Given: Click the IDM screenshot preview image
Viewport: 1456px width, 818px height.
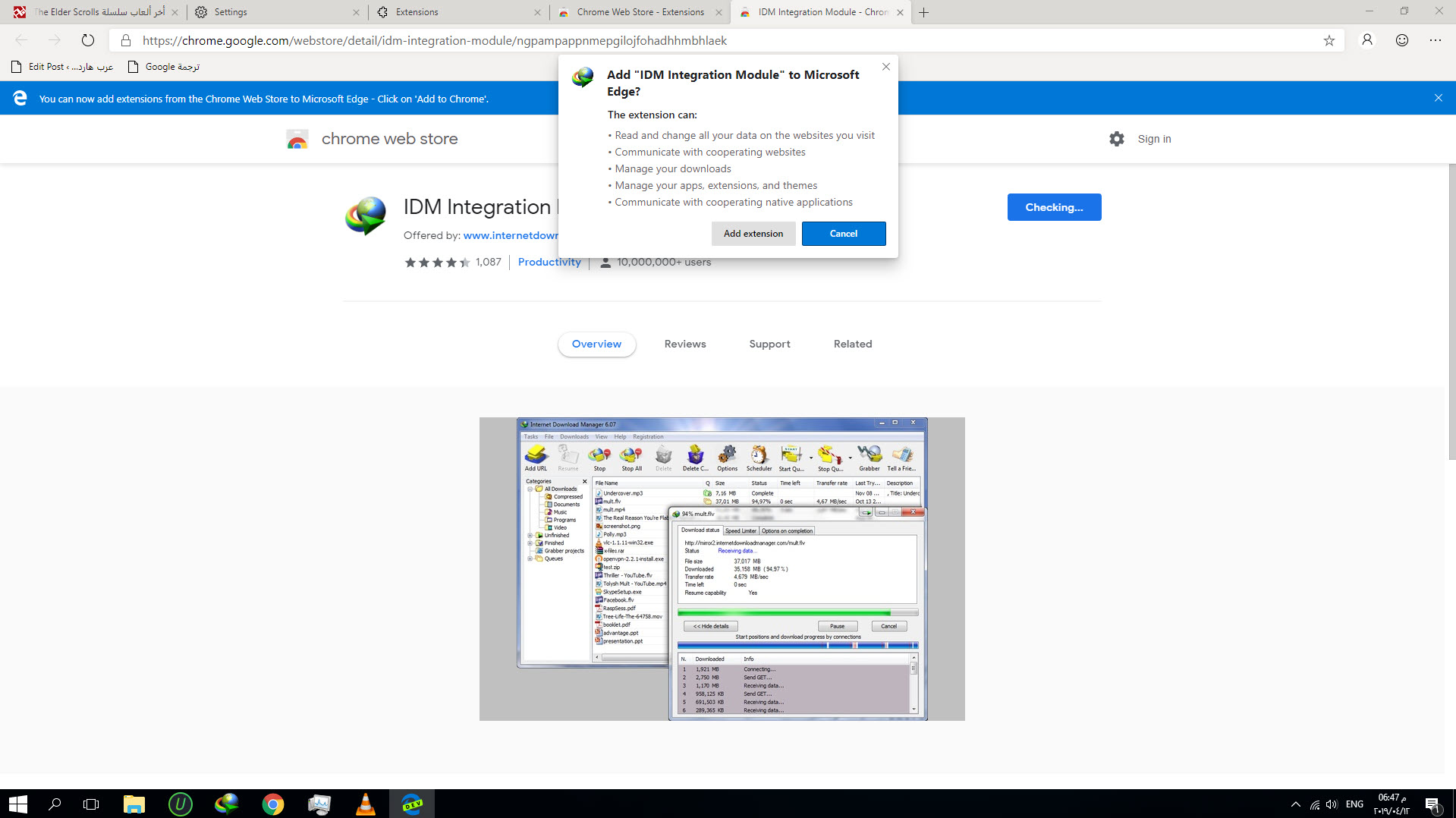Looking at the screenshot, I should (722, 568).
